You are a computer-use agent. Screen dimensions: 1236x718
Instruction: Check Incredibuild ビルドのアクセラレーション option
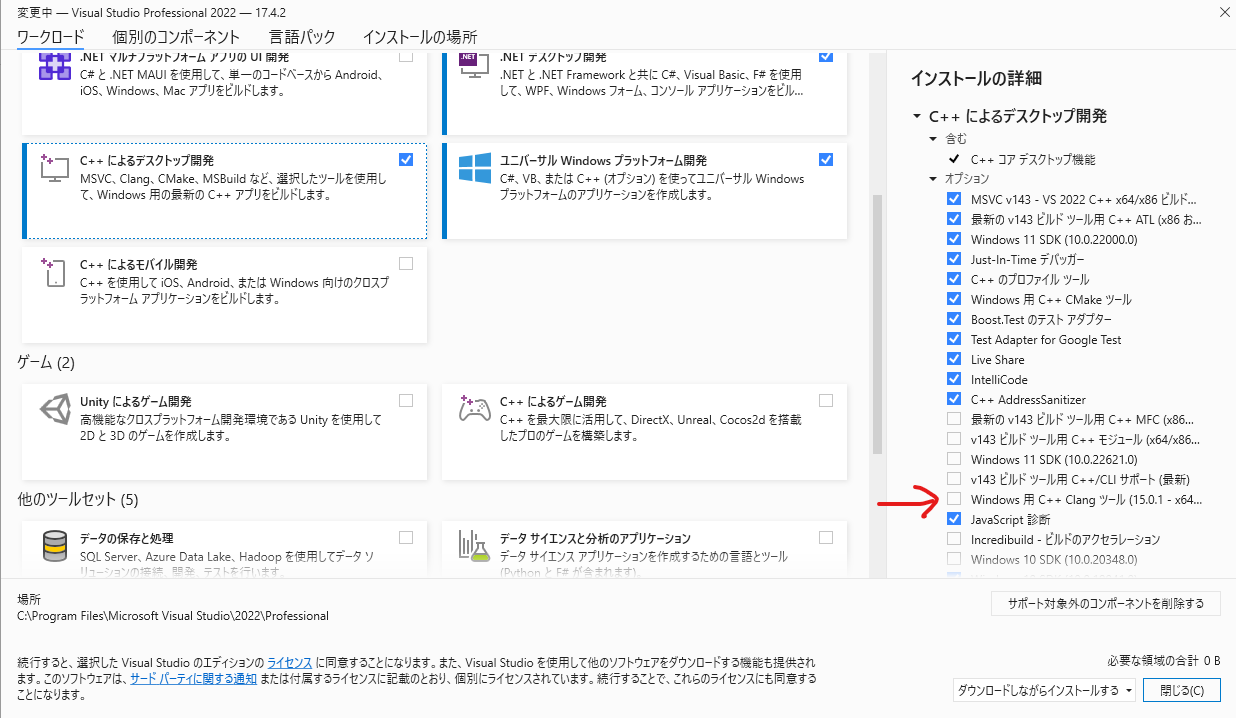click(x=954, y=539)
